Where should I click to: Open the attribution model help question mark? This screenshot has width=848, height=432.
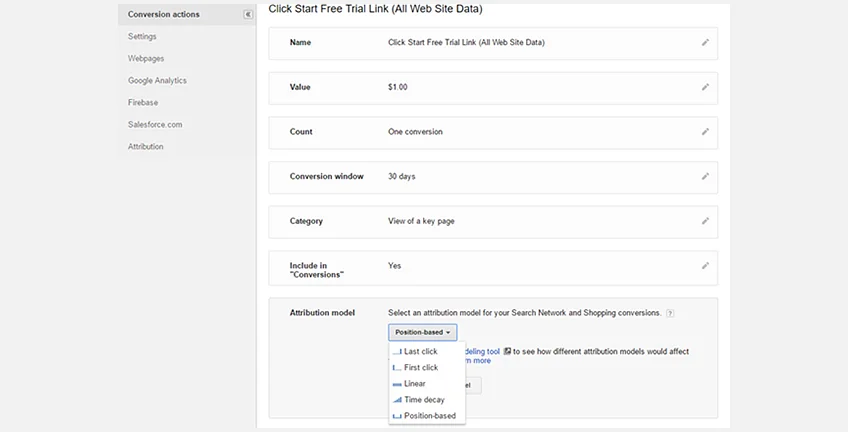pyautogui.click(x=670, y=313)
